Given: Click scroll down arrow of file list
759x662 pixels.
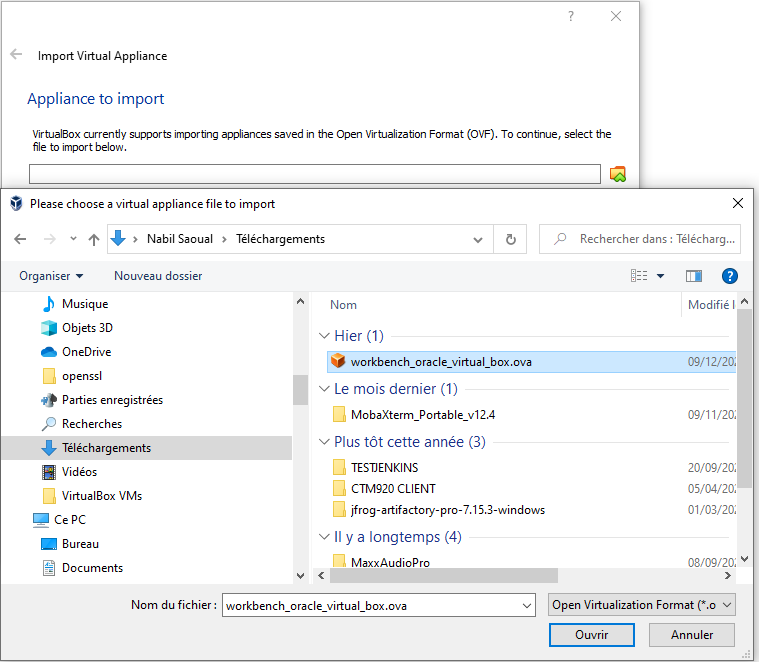Looking at the screenshot, I should [744, 559].
